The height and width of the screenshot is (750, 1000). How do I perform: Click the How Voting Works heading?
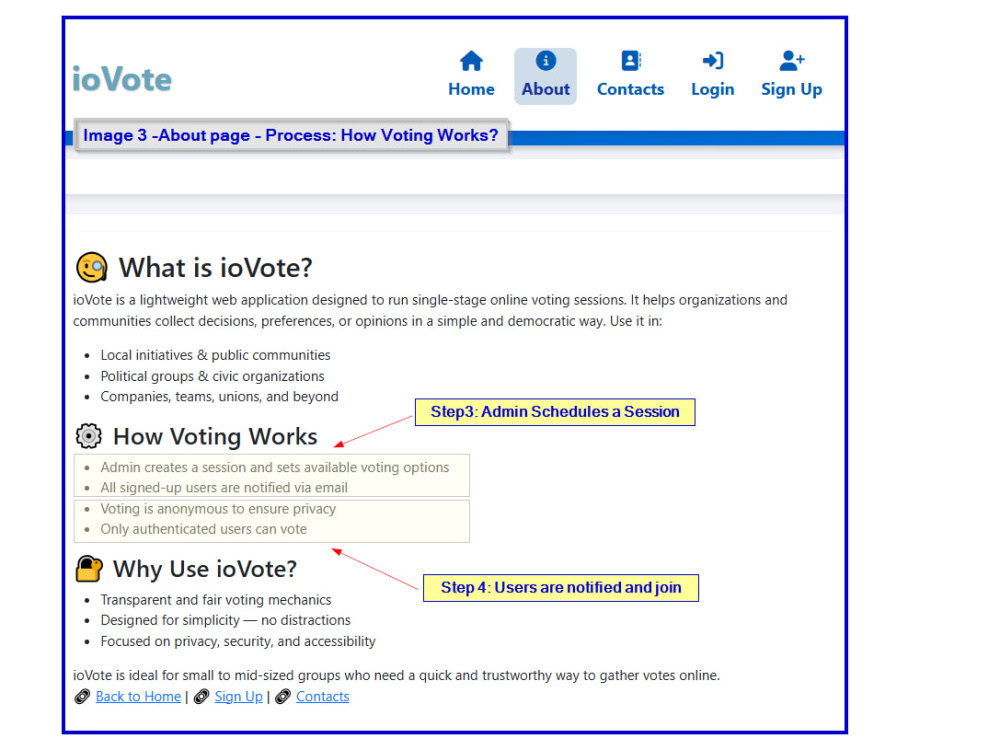coord(215,437)
